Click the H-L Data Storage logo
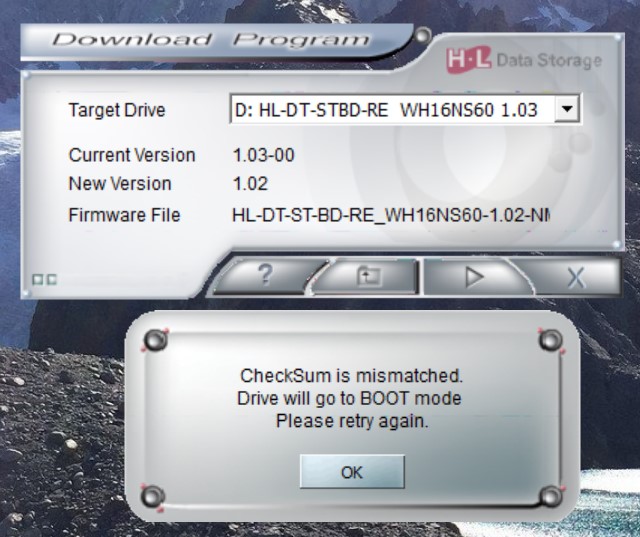Screen dimensions: 640x537 click(524, 60)
